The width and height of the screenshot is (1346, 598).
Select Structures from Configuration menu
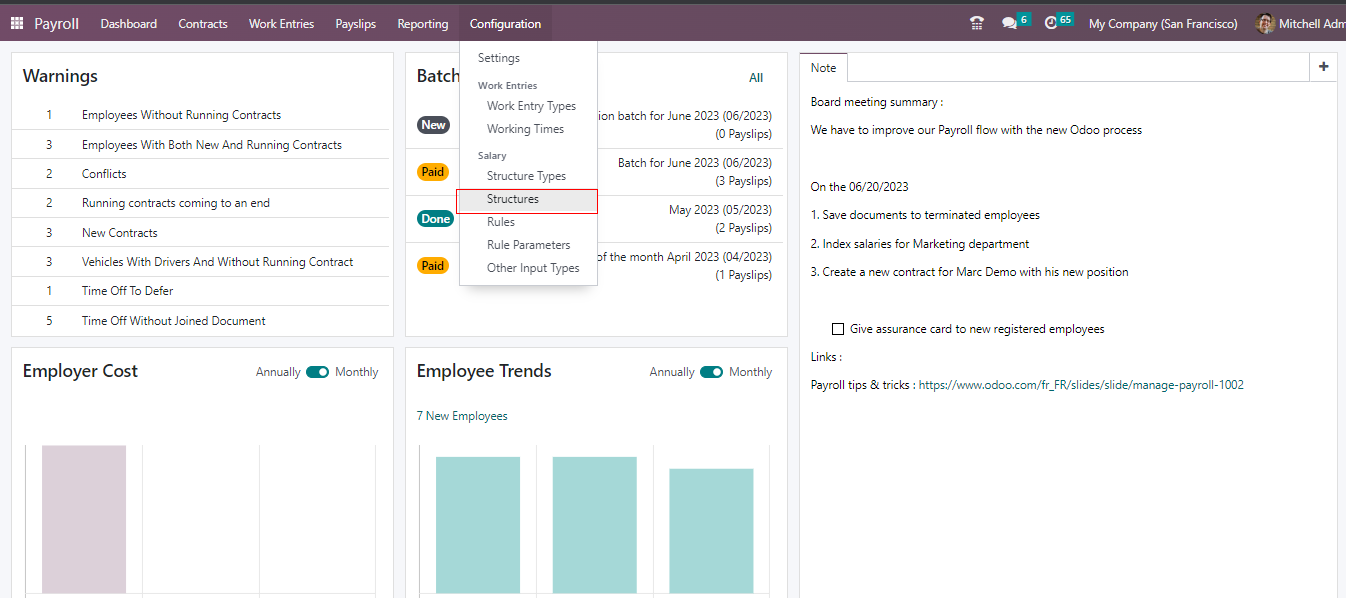click(x=513, y=199)
